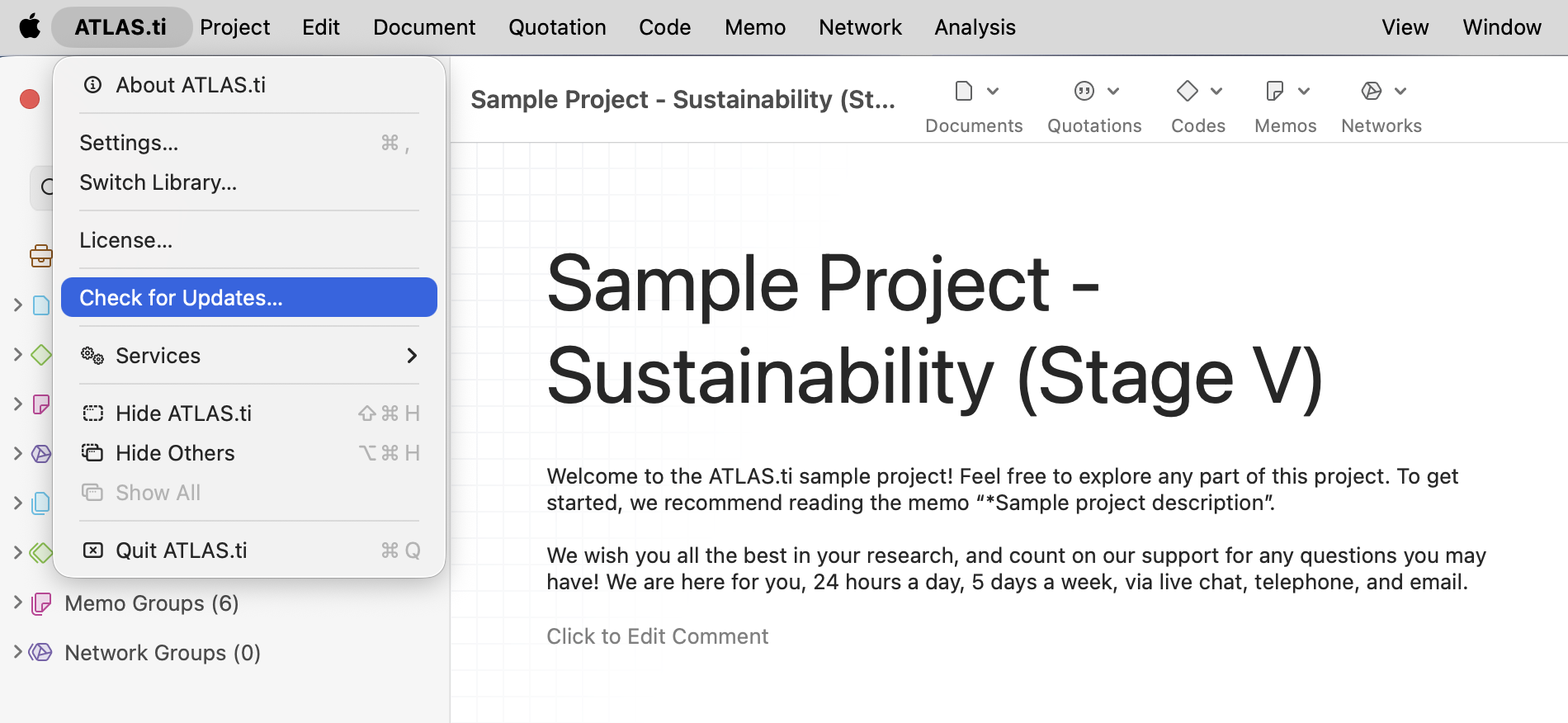
Task: Click the Network Groups sidebar icon
Action: pos(41,653)
